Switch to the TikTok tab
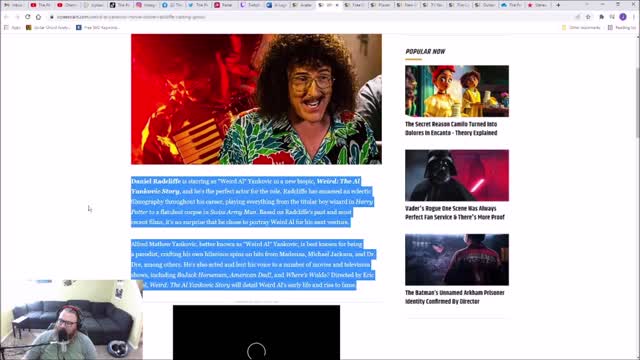The image size is (640, 360). click(120, 5)
